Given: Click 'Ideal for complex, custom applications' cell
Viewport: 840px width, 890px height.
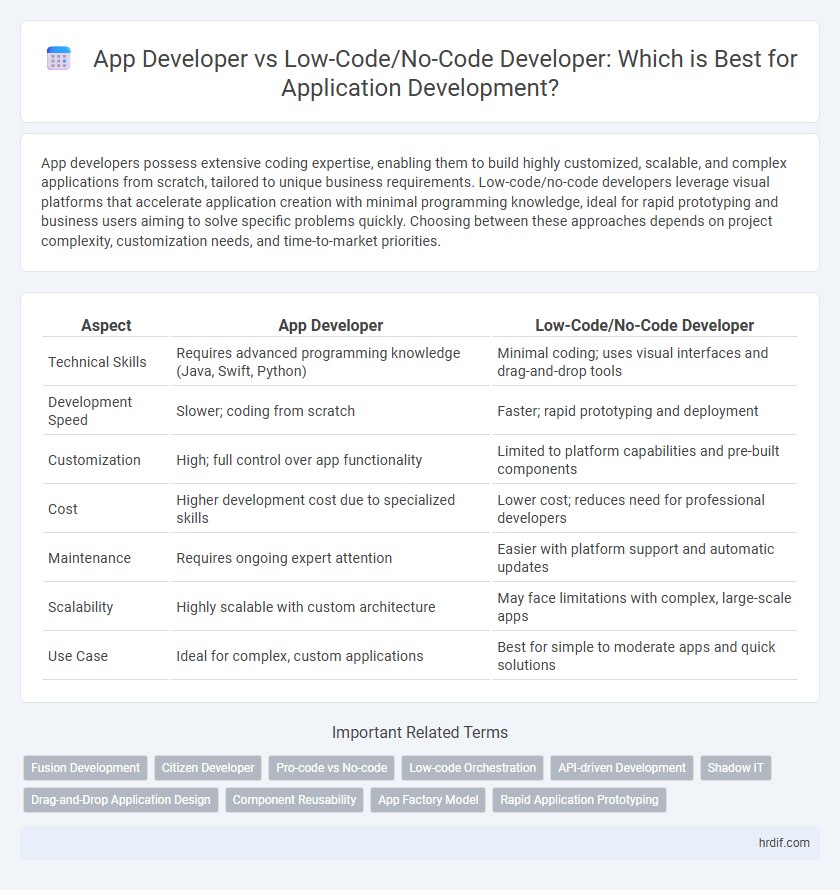Looking at the screenshot, I should pyautogui.click(x=330, y=656).
